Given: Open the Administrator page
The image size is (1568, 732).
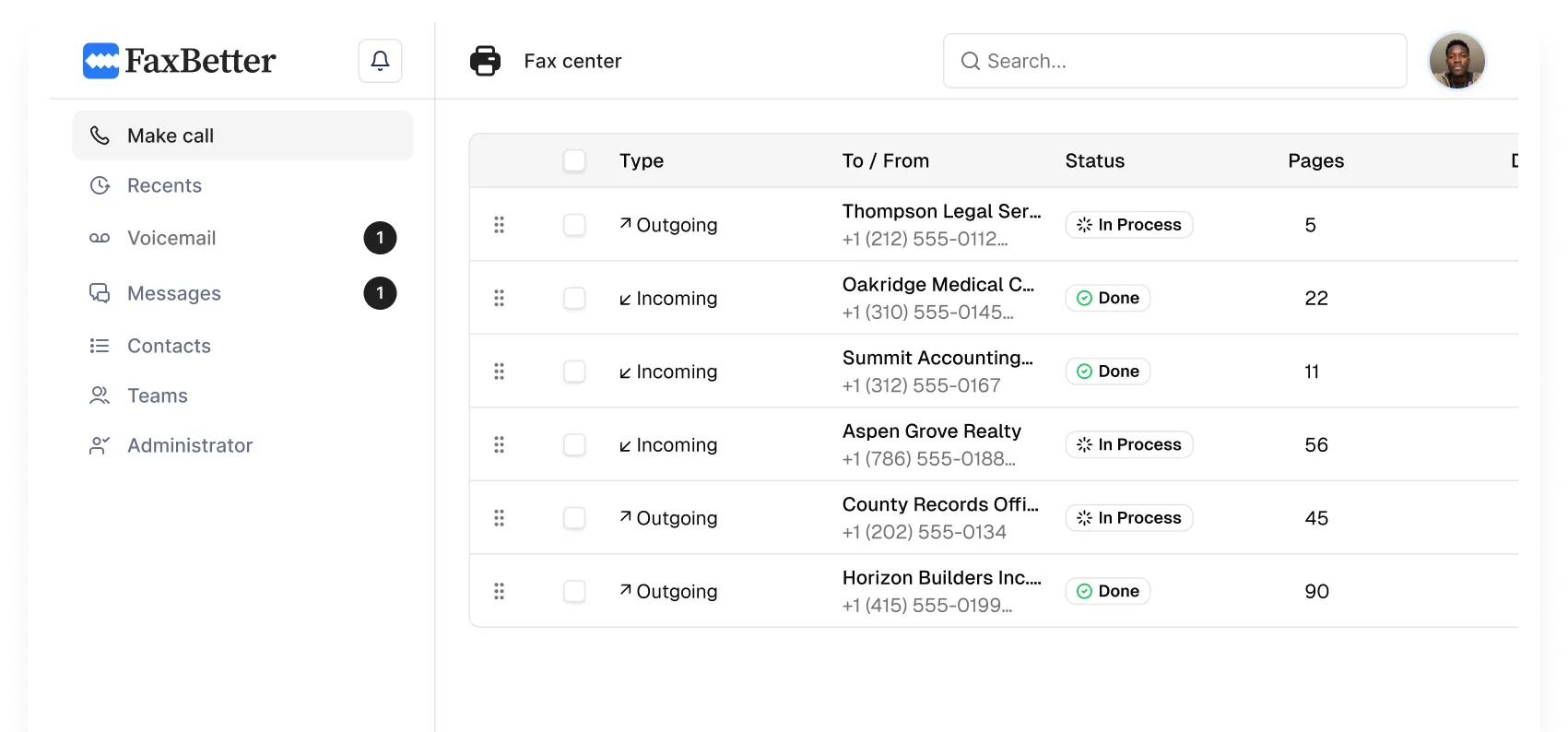Looking at the screenshot, I should coord(190,445).
